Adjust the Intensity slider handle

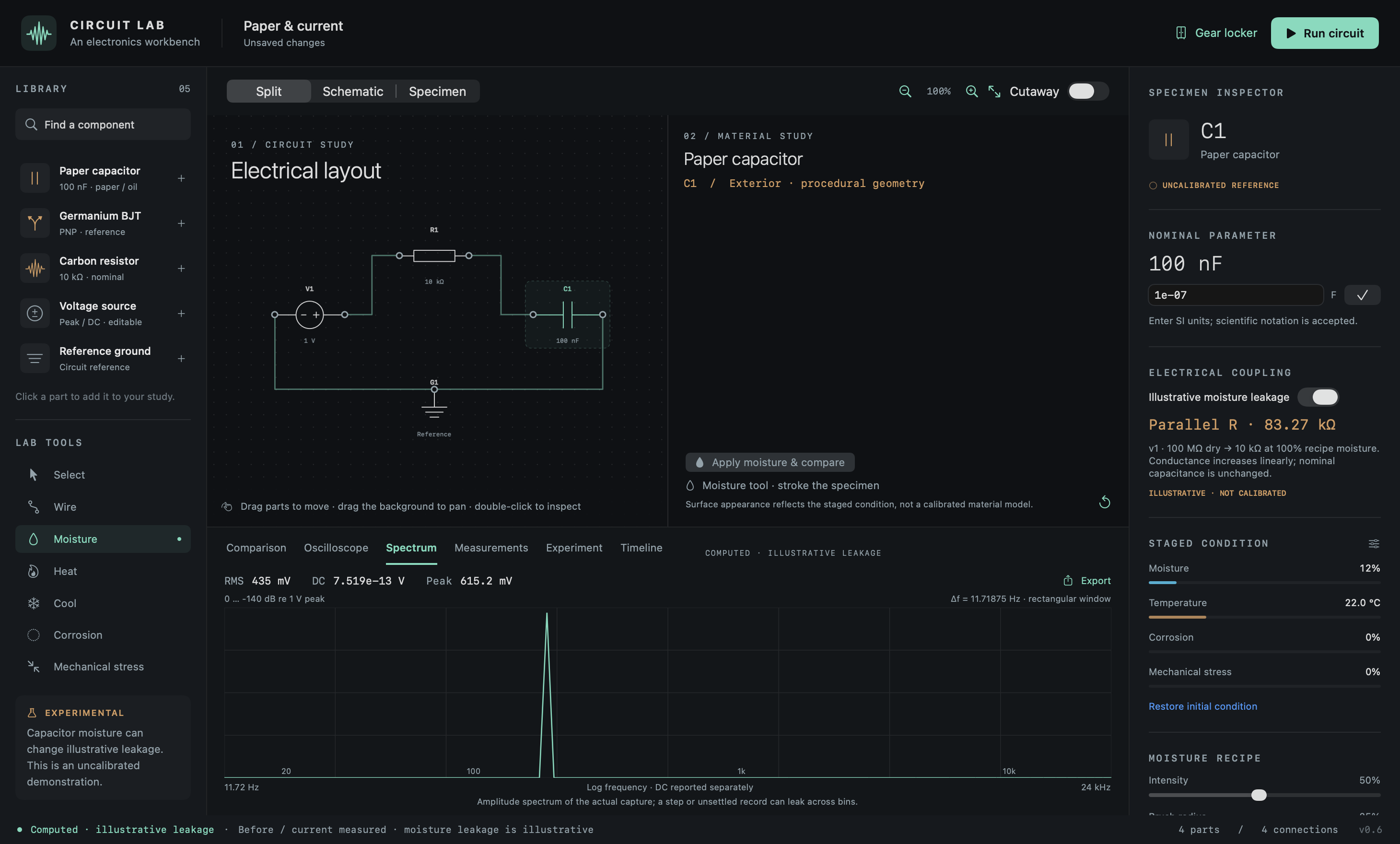pyautogui.click(x=1259, y=795)
